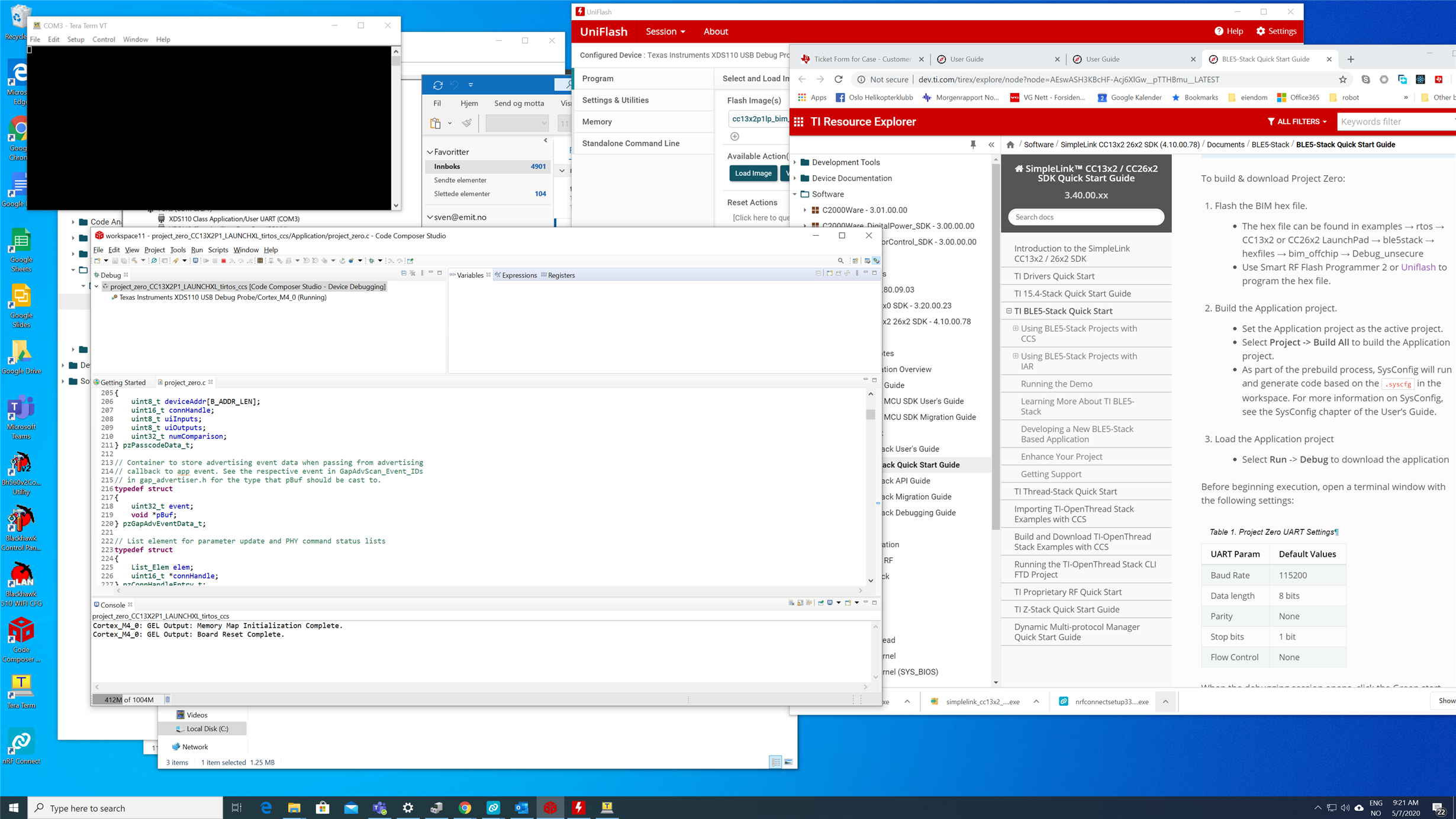Toggle Pin Console icon in Console view

coord(821,603)
